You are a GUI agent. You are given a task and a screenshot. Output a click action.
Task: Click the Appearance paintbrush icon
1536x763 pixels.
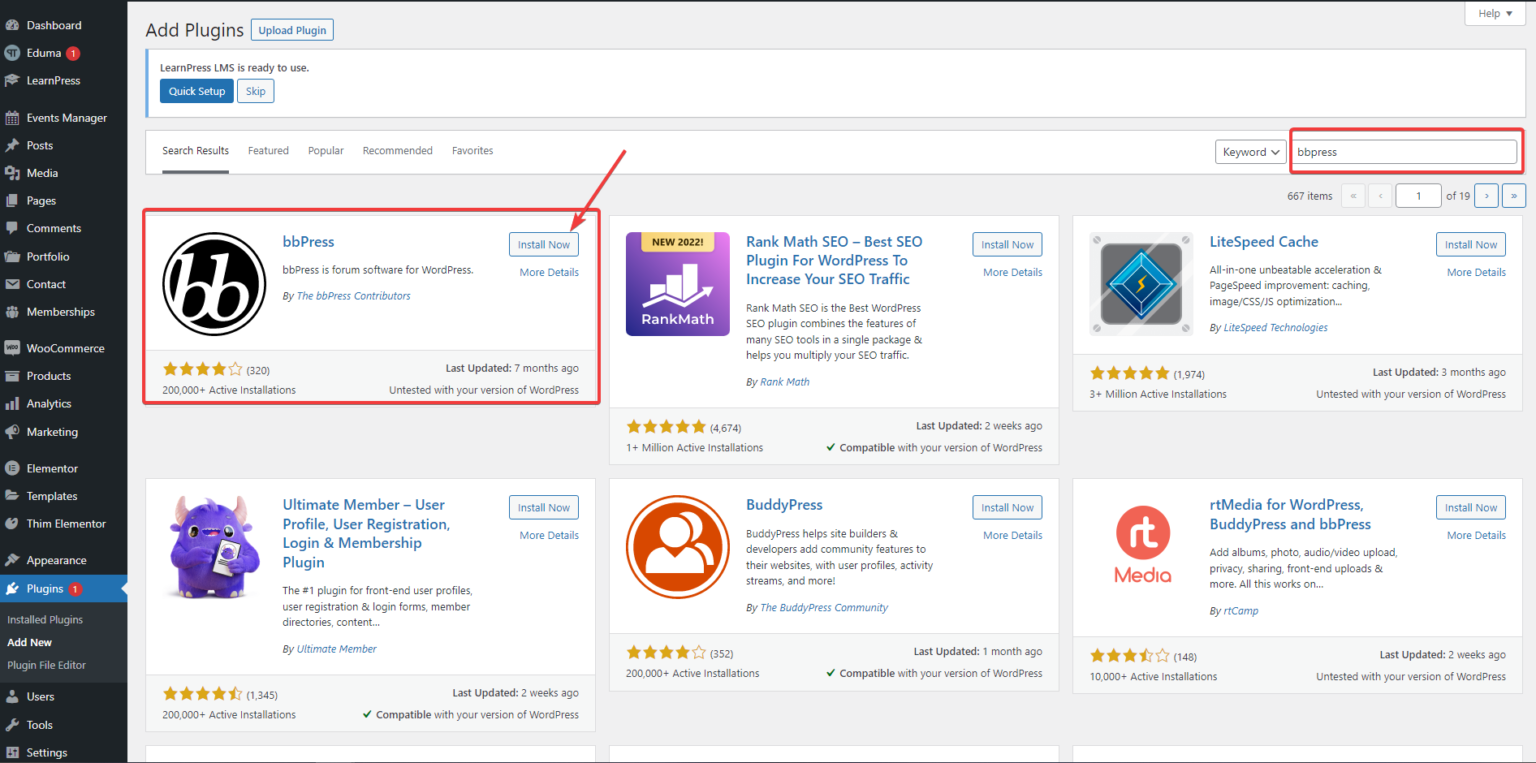12,561
